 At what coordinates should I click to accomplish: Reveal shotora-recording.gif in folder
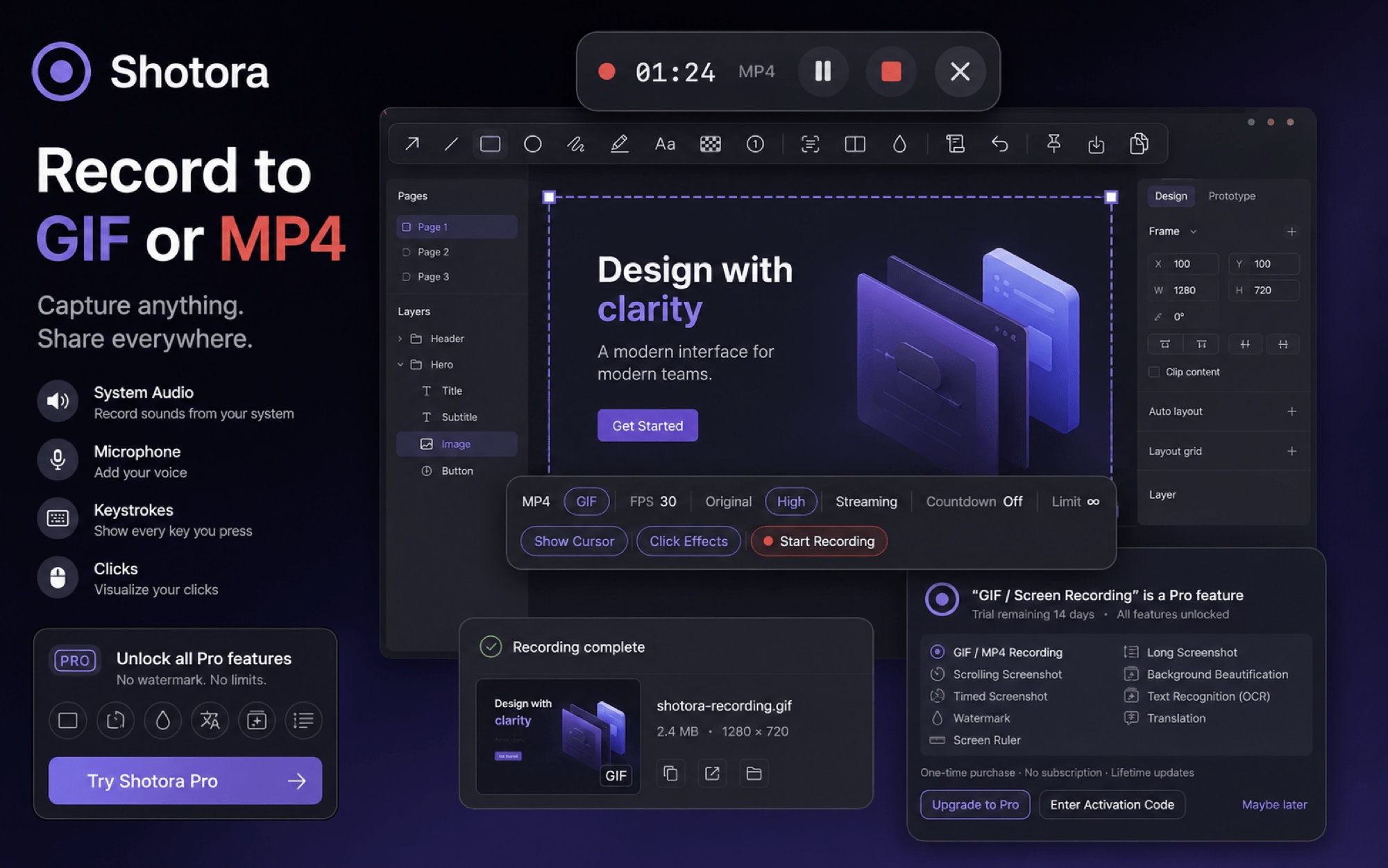click(754, 773)
